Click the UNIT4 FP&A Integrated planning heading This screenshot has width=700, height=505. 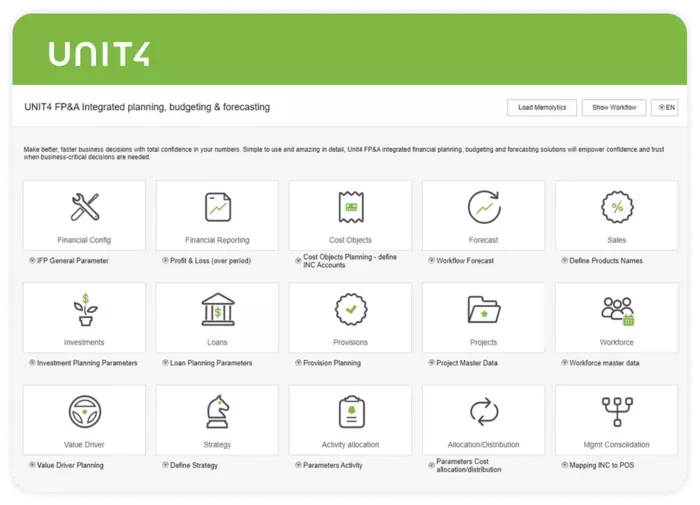point(147,107)
